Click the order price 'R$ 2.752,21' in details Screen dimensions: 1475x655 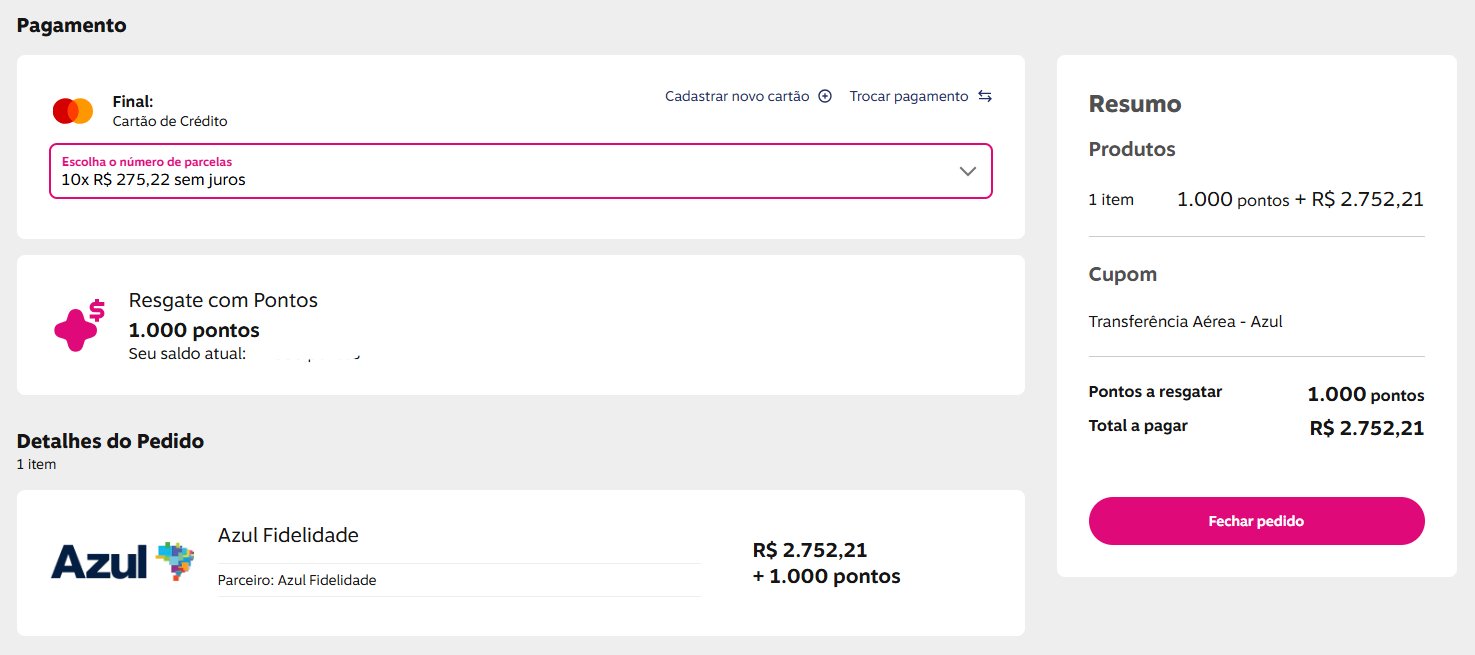coord(809,550)
